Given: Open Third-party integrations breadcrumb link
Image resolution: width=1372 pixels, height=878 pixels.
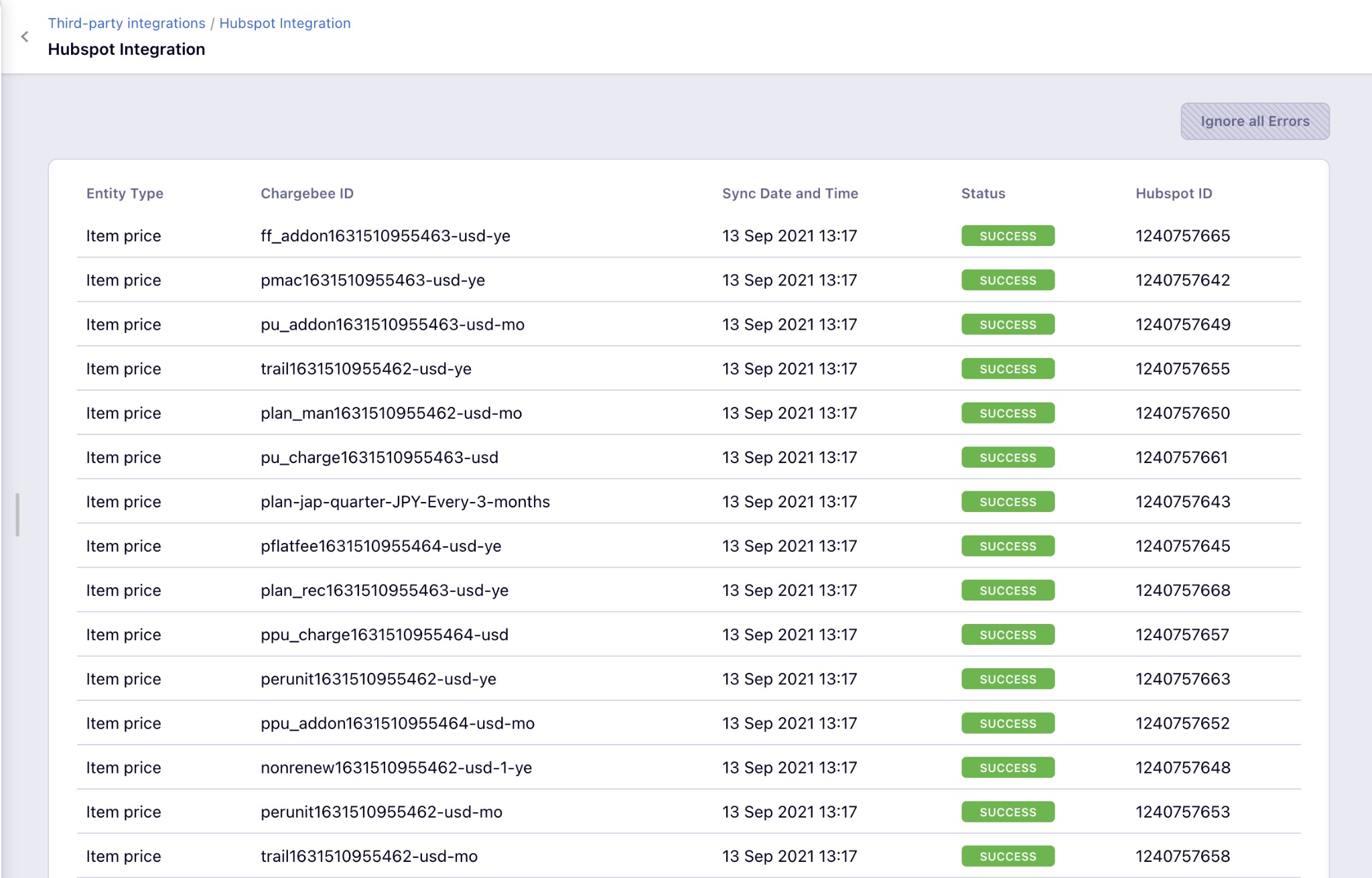Looking at the screenshot, I should (x=127, y=23).
